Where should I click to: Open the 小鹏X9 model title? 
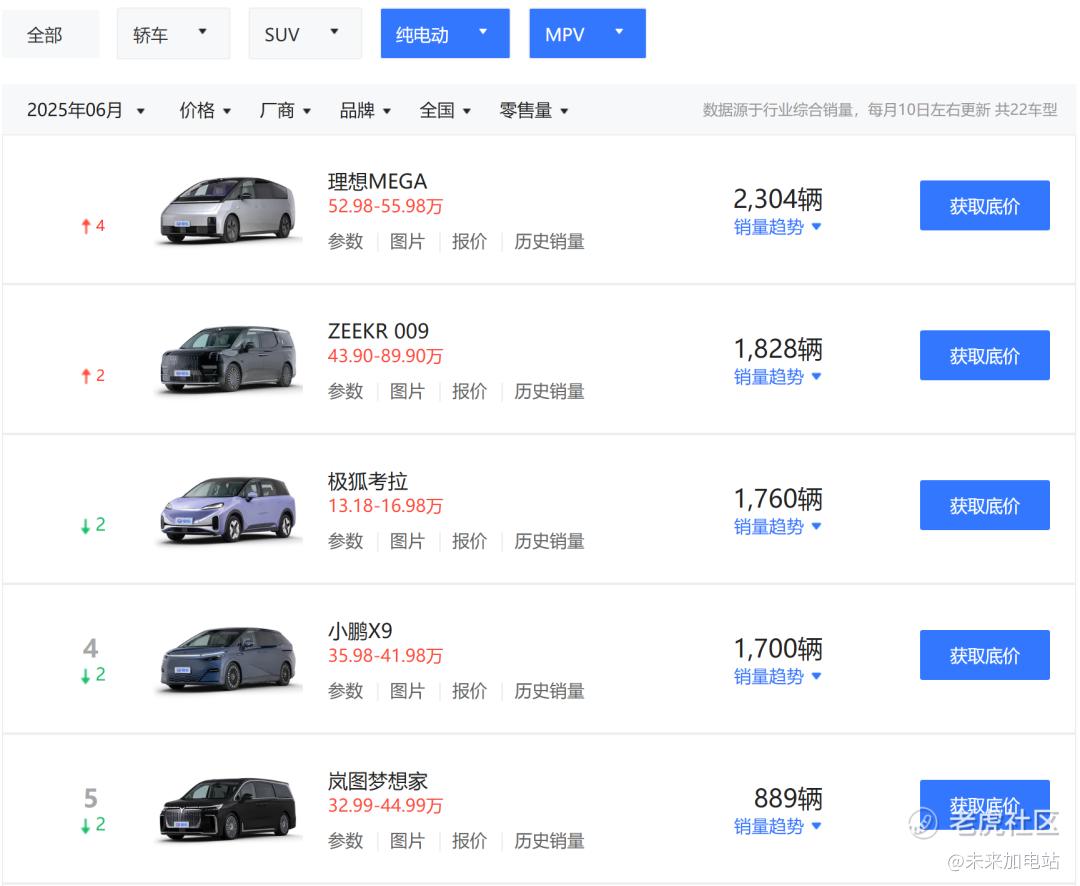pos(360,631)
